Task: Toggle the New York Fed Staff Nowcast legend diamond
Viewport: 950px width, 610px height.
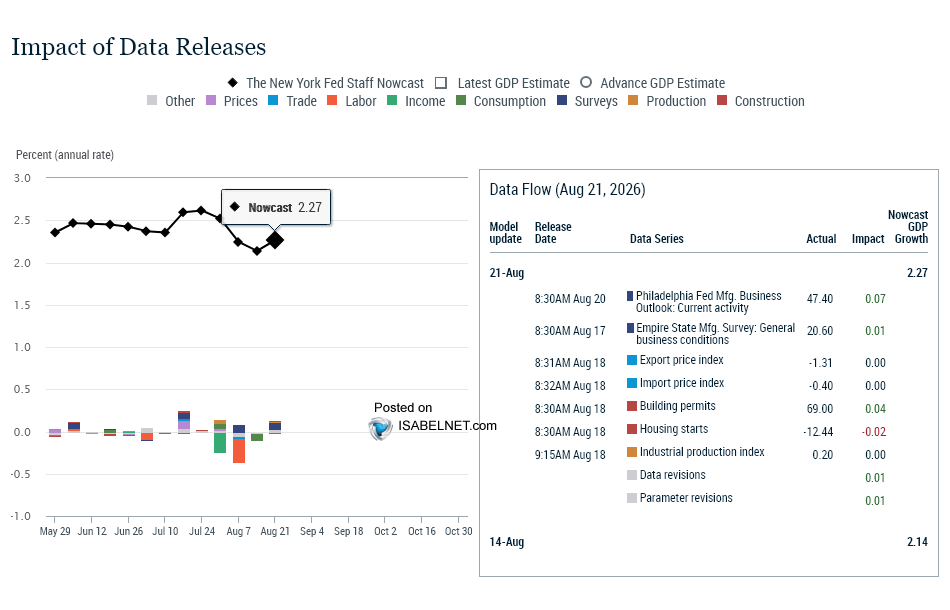Action: 233,82
